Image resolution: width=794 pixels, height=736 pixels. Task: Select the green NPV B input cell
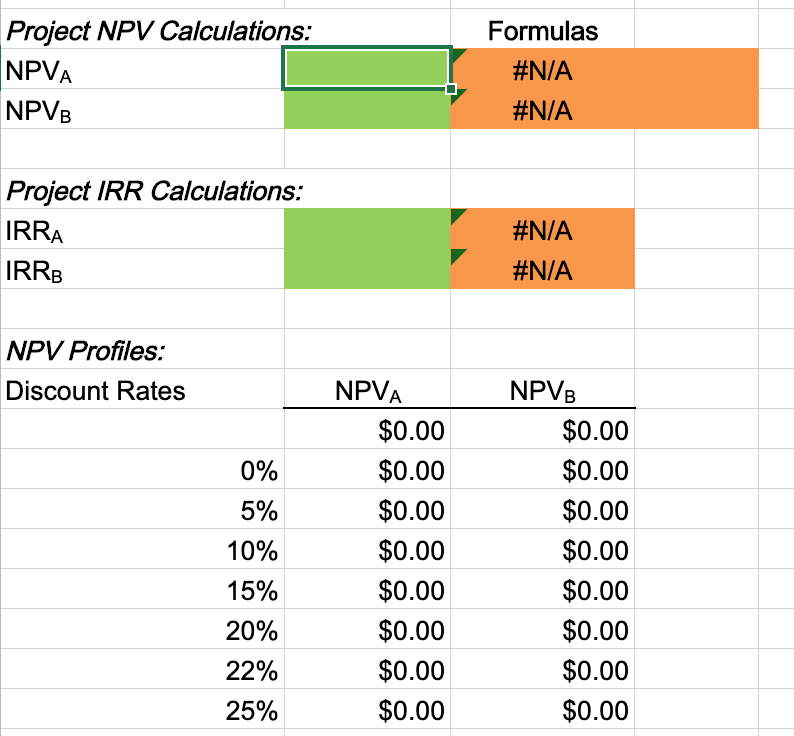click(x=367, y=109)
